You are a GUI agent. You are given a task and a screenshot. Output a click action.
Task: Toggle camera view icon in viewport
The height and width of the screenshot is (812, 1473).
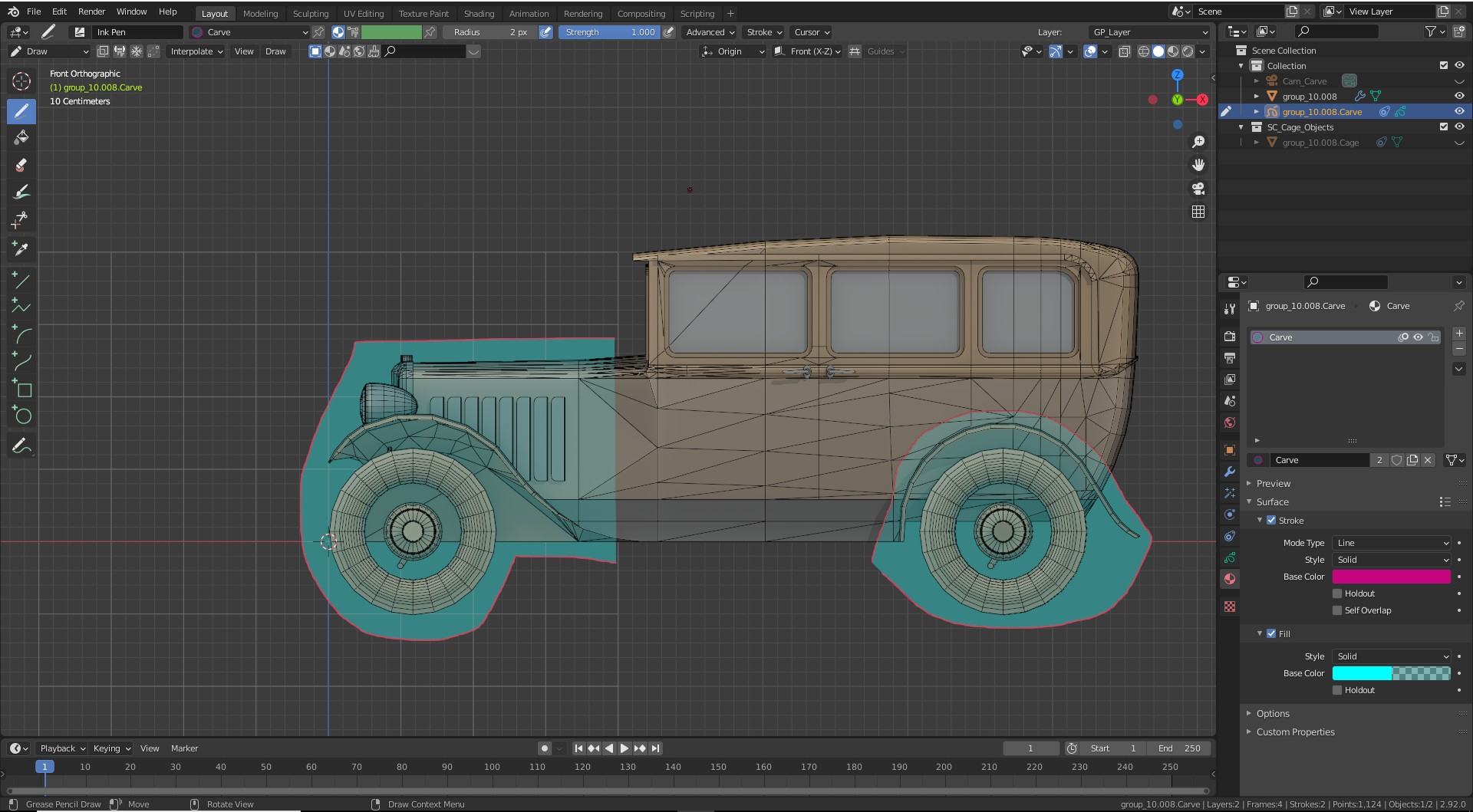[1198, 189]
